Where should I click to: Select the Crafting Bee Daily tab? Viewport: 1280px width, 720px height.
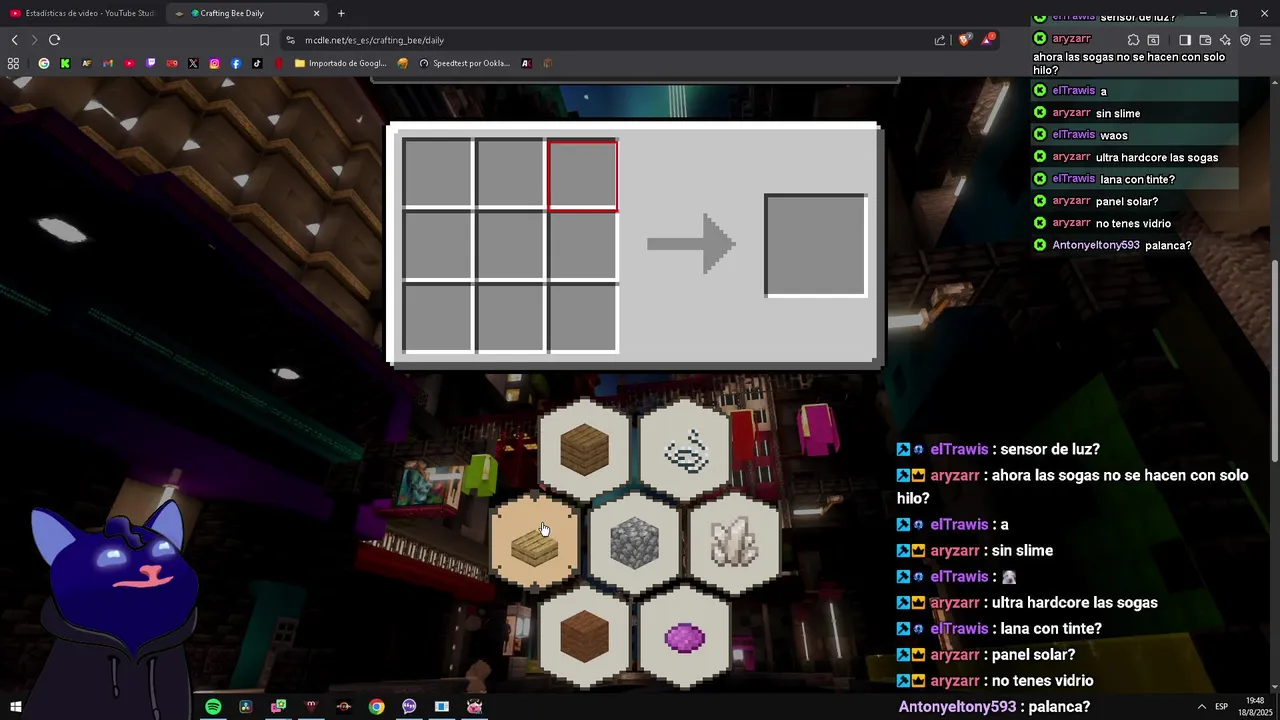click(x=245, y=13)
